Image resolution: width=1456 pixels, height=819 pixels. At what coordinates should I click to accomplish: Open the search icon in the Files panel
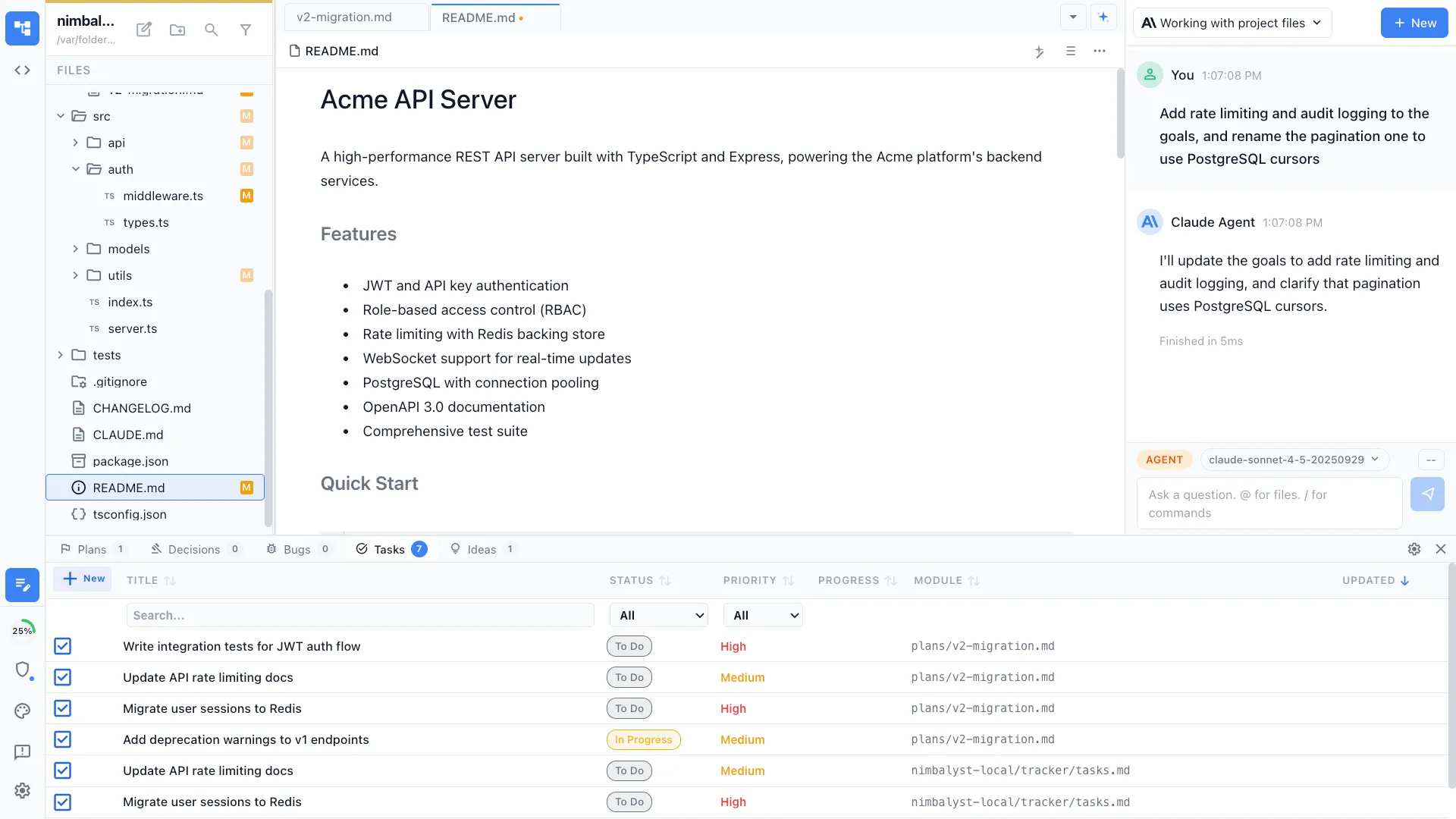211,30
